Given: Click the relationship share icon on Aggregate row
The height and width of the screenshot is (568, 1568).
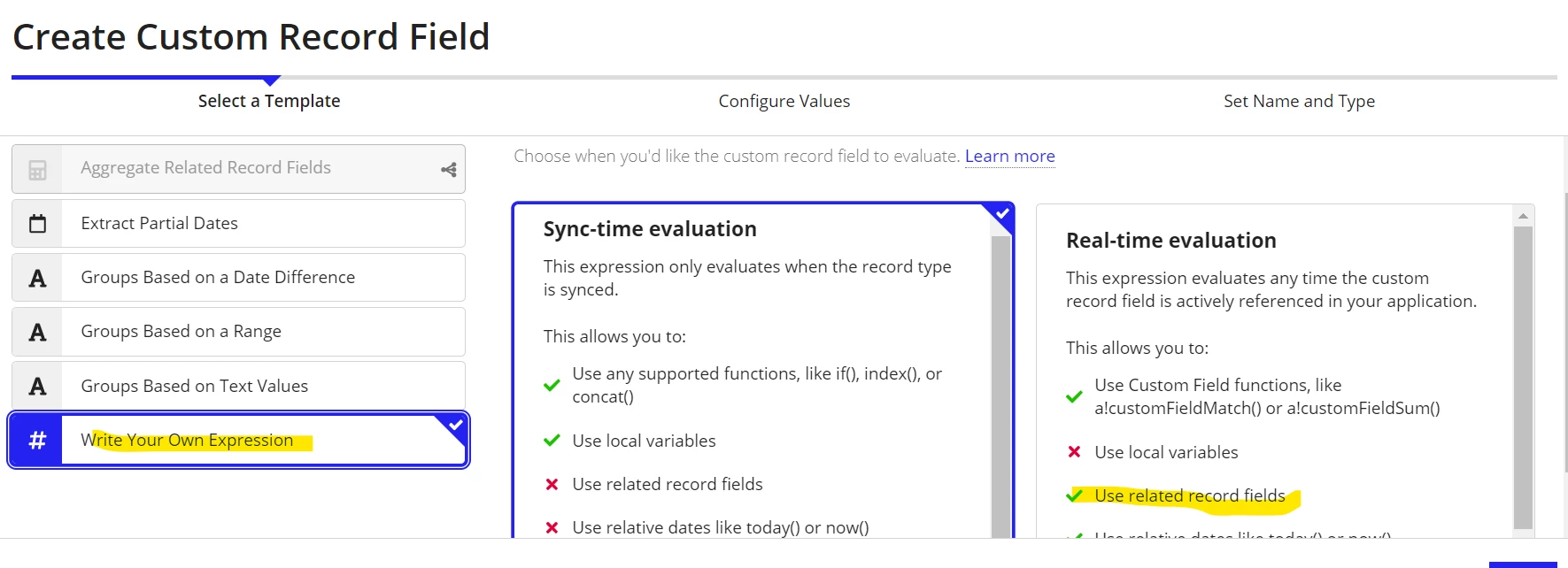Looking at the screenshot, I should point(449,169).
